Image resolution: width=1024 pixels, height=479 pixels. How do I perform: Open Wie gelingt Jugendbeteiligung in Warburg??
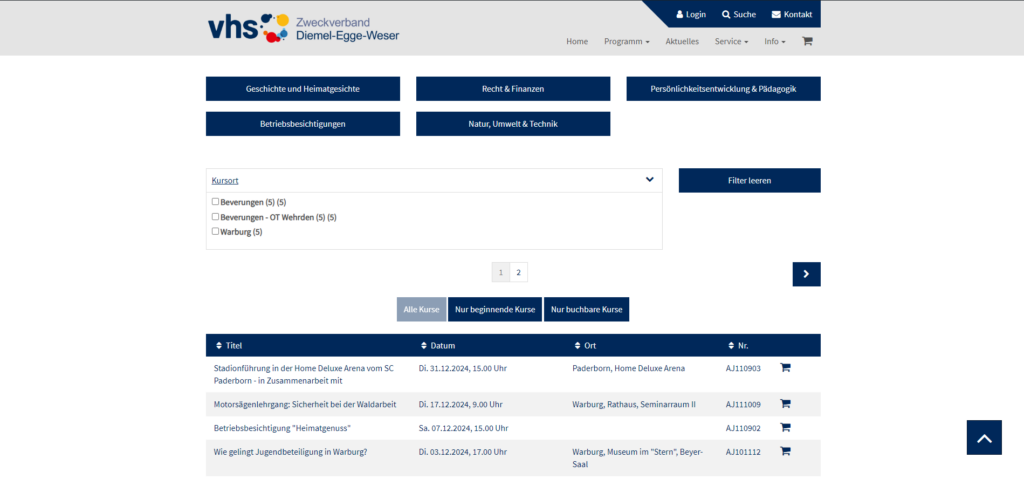pyautogui.click(x=290, y=451)
